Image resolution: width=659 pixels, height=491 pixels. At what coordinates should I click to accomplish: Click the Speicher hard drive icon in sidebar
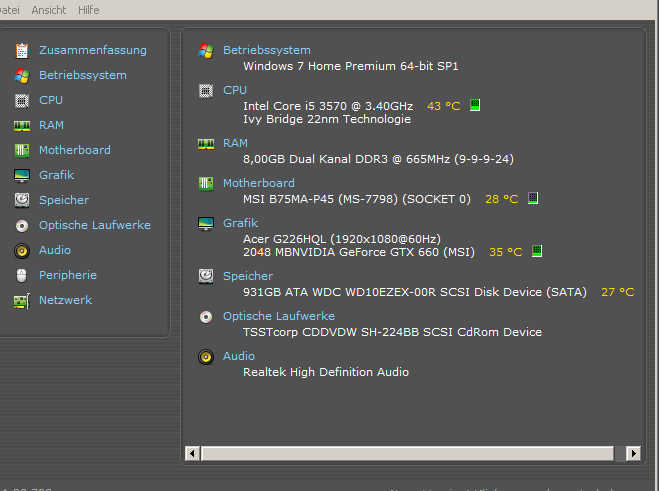point(22,201)
